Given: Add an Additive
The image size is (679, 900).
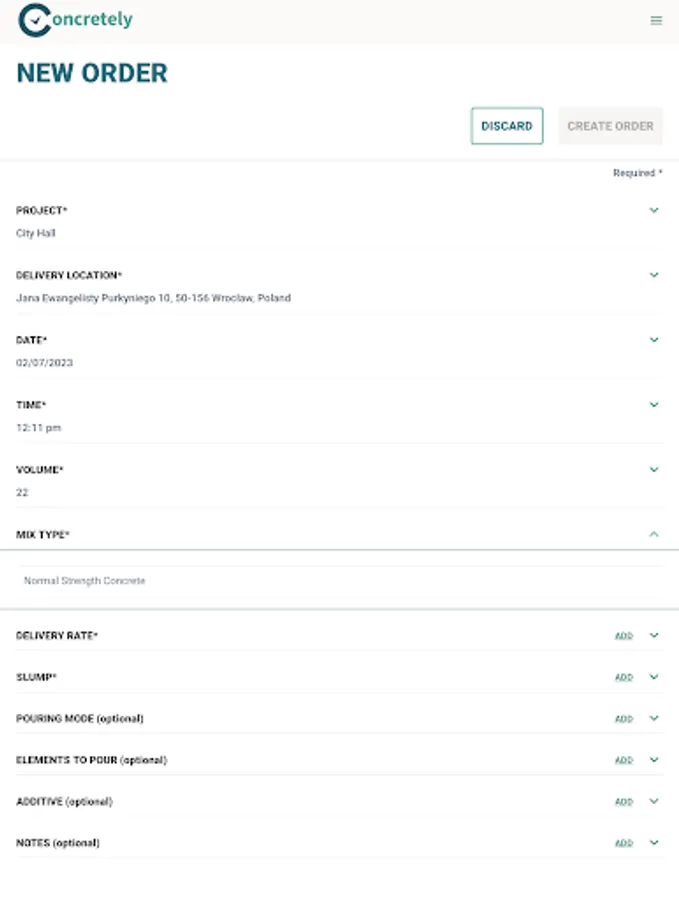Looking at the screenshot, I should [x=624, y=802].
